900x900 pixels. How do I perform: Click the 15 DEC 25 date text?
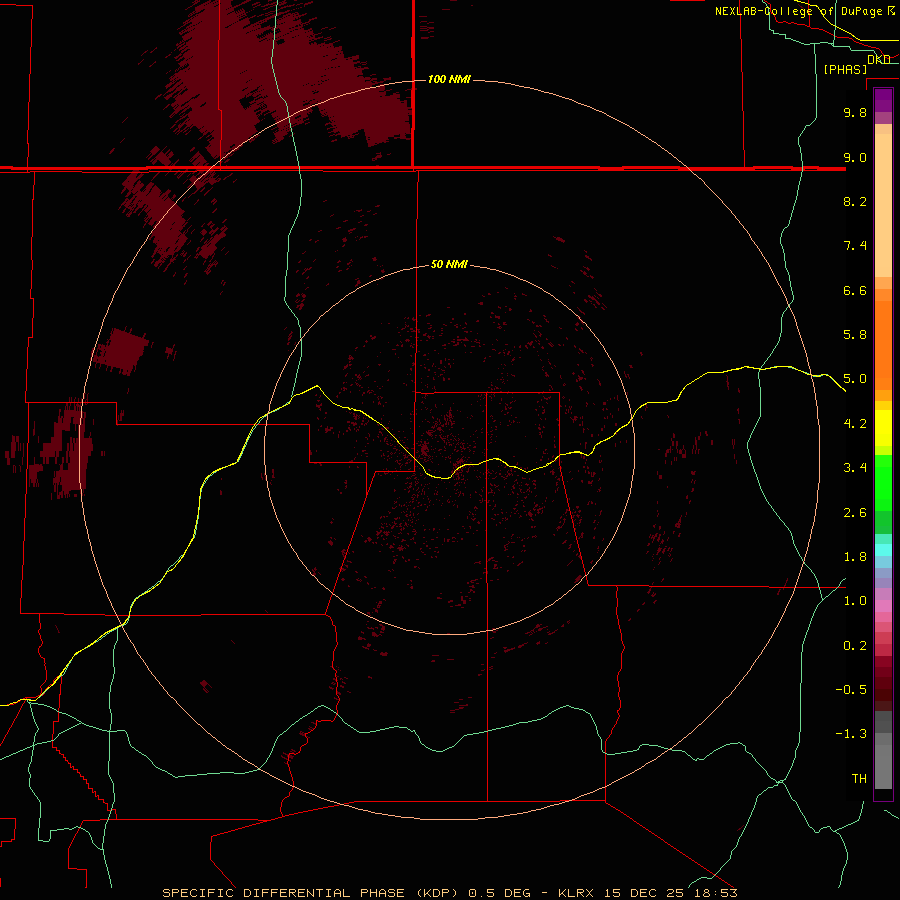pos(645,893)
